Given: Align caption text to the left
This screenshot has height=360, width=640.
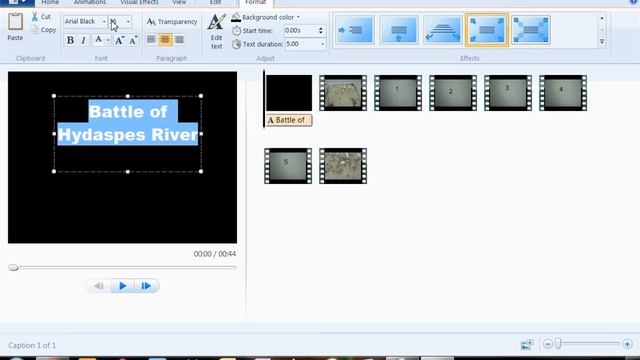Looking at the screenshot, I should point(151,40).
